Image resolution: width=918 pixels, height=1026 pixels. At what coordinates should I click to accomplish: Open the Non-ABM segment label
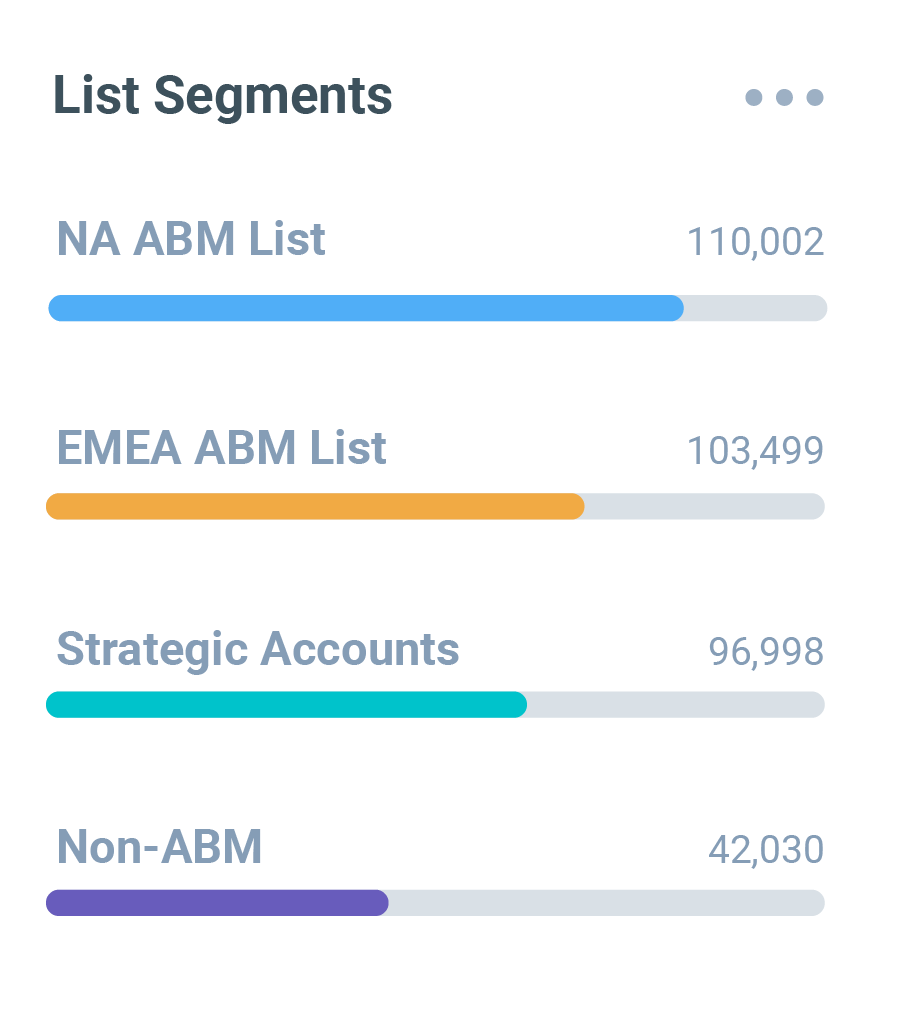(x=159, y=847)
